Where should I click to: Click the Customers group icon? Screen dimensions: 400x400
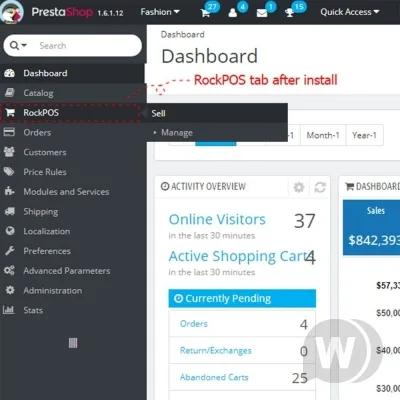pyautogui.click(x=9, y=152)
